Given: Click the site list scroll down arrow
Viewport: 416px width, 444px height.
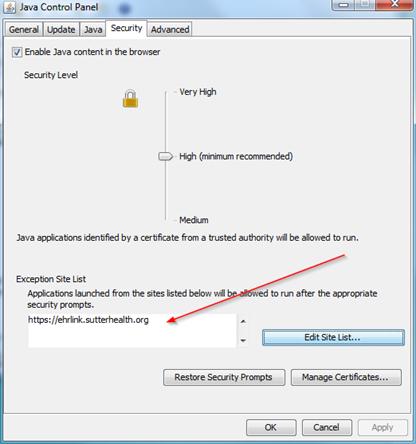Looking at the screenshot, I should 243,340.
